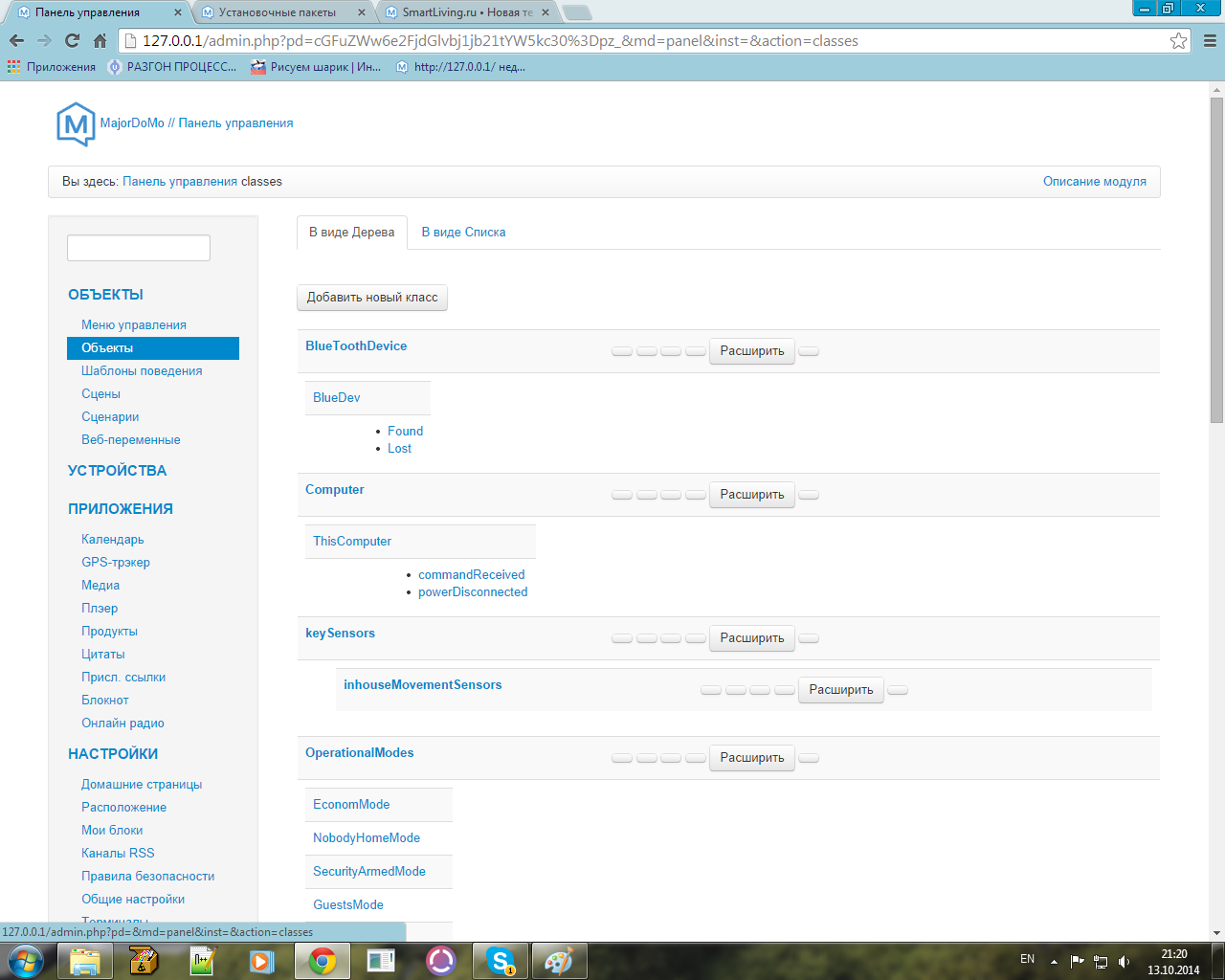Click the MajorDoMo logo icon
Viewport: 1225px width, 980px height.
point(76,123)
